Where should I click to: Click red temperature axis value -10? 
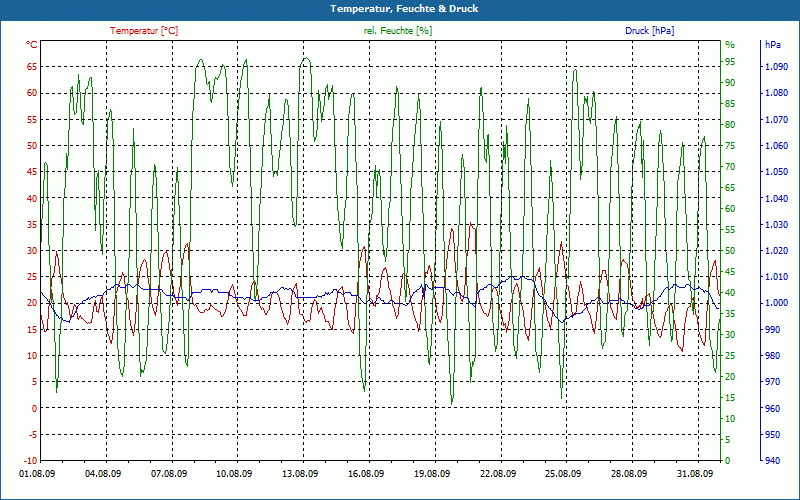[31, 461]
